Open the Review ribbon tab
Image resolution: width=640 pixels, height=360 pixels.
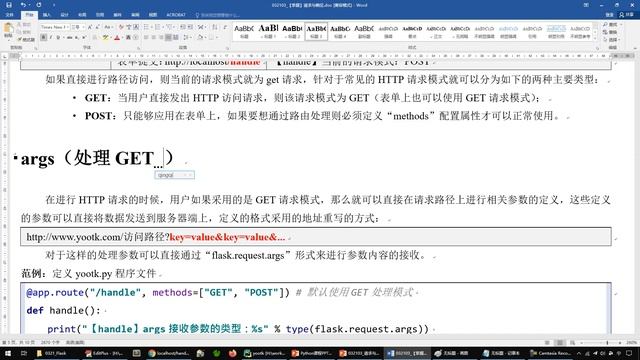(x=135, y=15)
